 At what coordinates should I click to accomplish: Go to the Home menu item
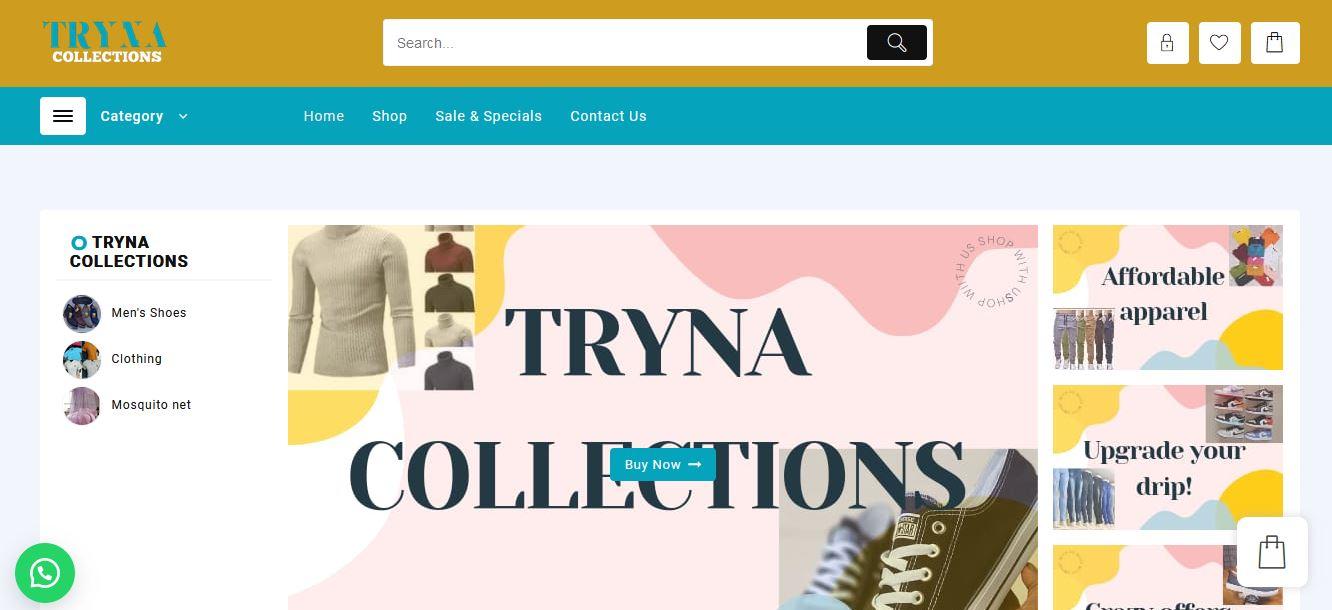pos(324,116)
